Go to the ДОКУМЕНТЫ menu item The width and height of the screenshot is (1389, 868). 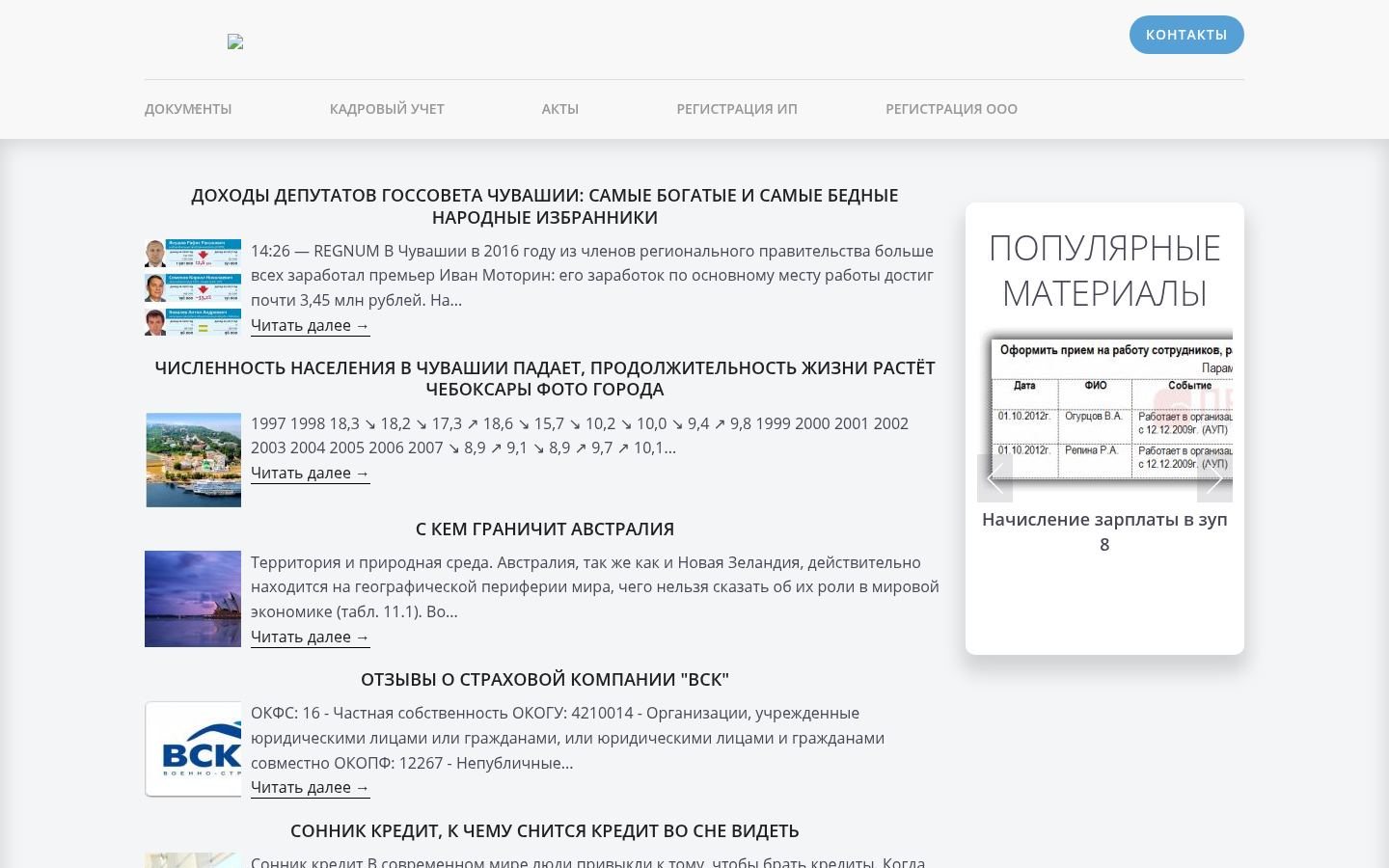pyautogui.click(x=188, y=109)
